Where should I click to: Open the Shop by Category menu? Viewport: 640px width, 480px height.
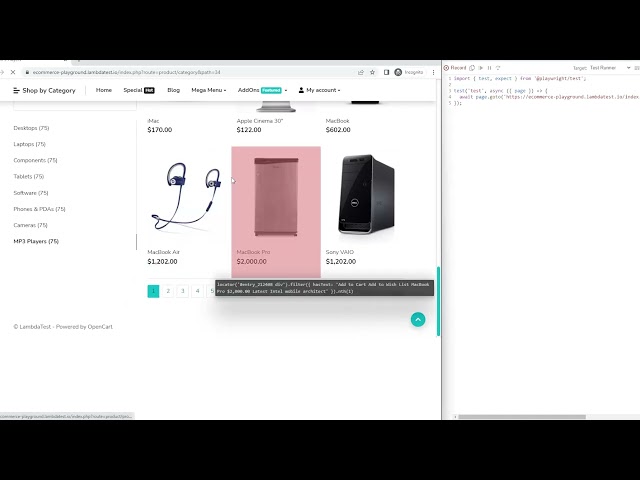44,91
